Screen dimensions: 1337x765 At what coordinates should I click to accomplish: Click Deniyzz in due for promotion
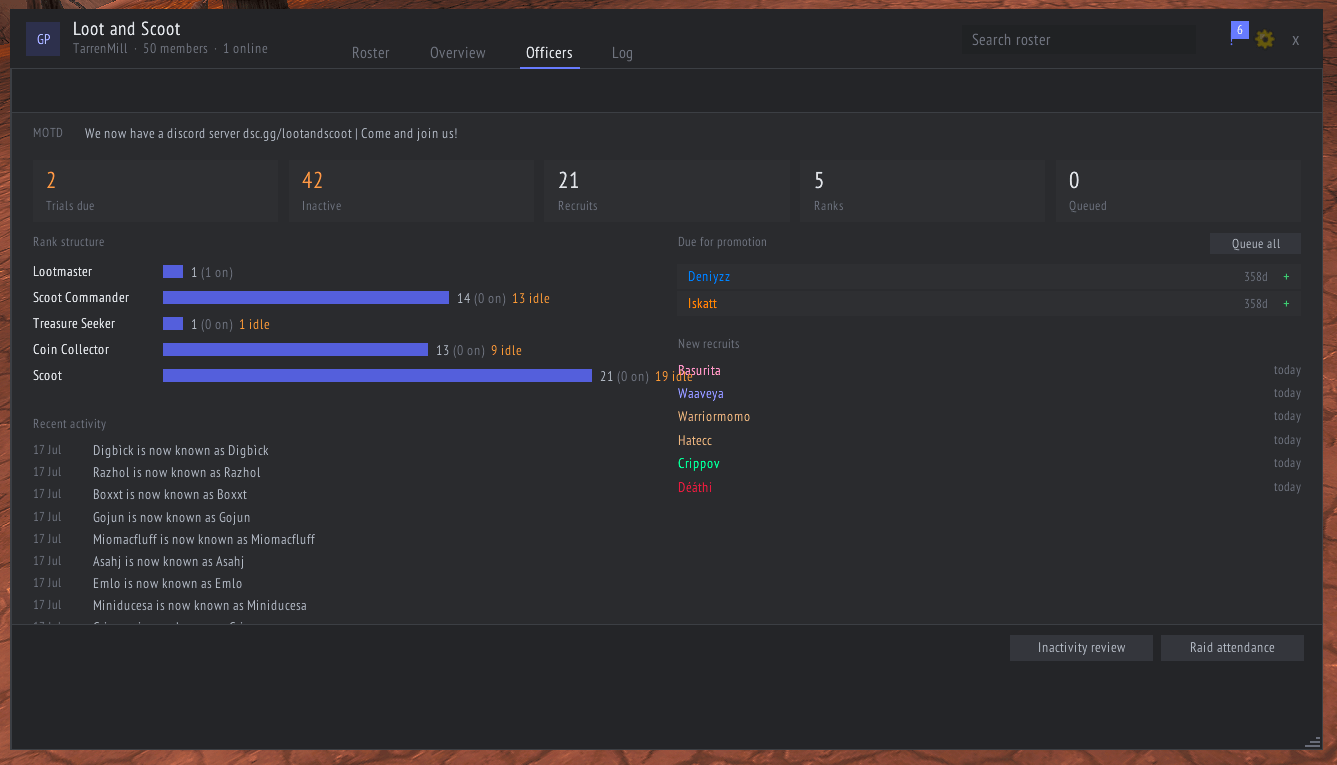pyautogui.click(x=709, y=277)
